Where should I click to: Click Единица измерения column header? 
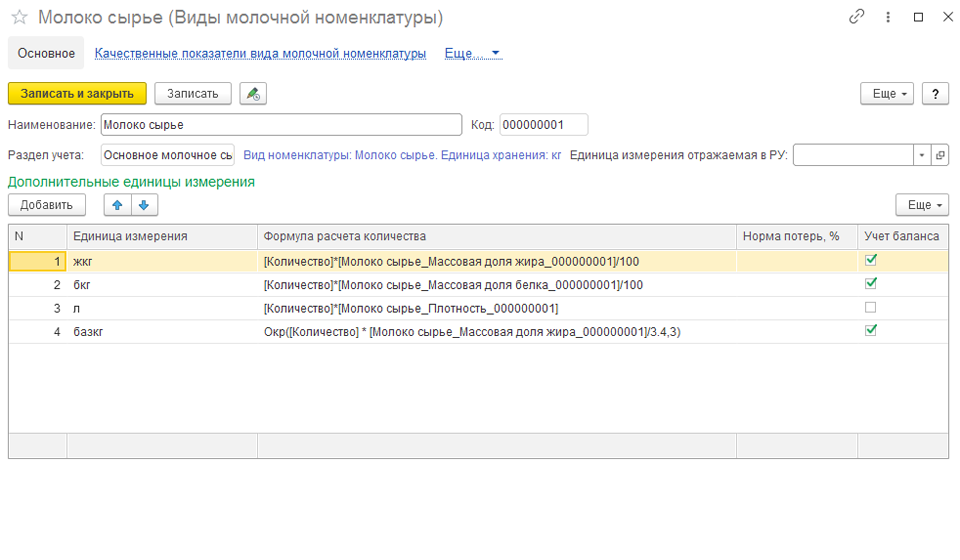[x=162, y=236]
